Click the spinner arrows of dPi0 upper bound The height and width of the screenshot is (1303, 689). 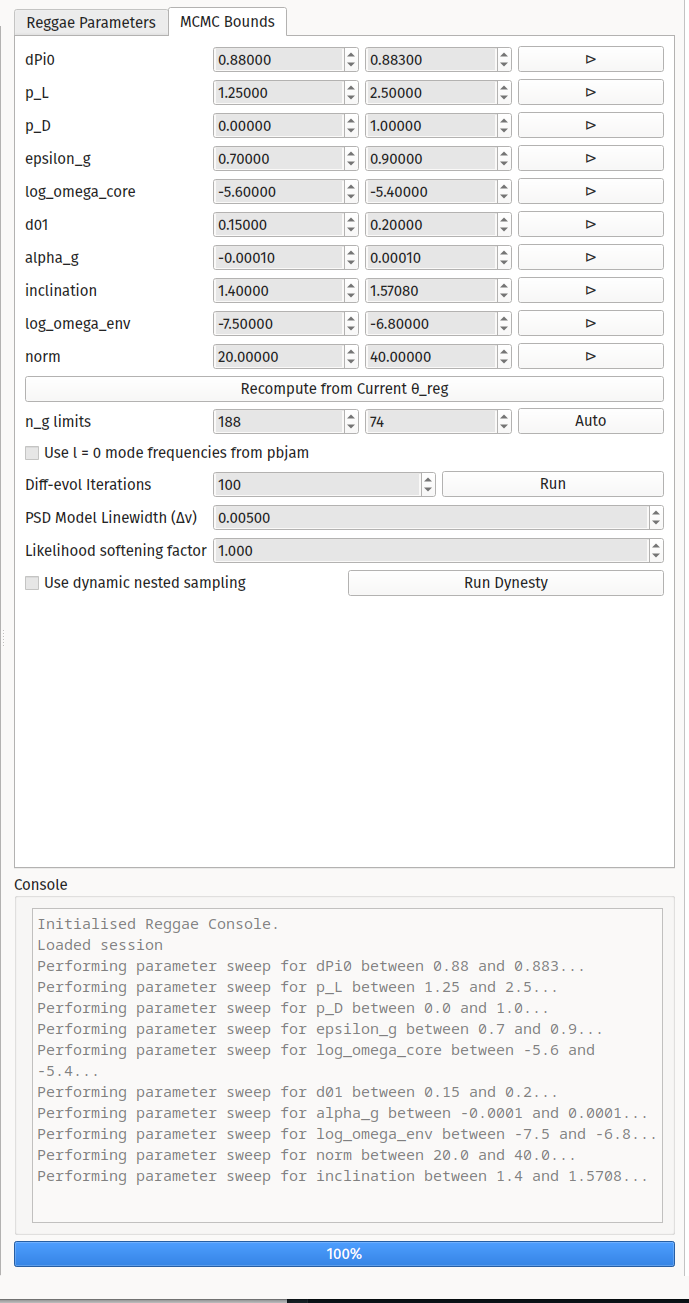(504, 59)
